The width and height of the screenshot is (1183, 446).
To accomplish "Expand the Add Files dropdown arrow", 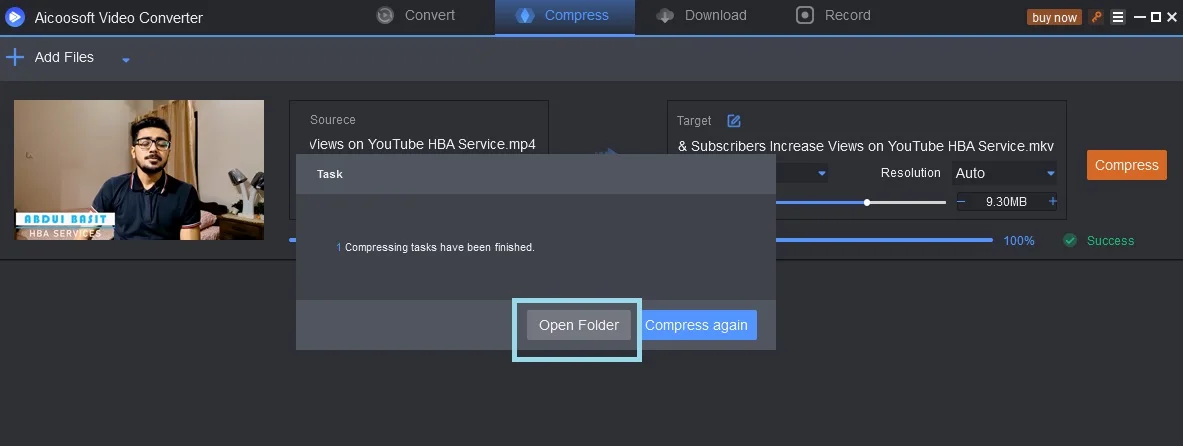I will pyautogui.click(x=126, y=60).
